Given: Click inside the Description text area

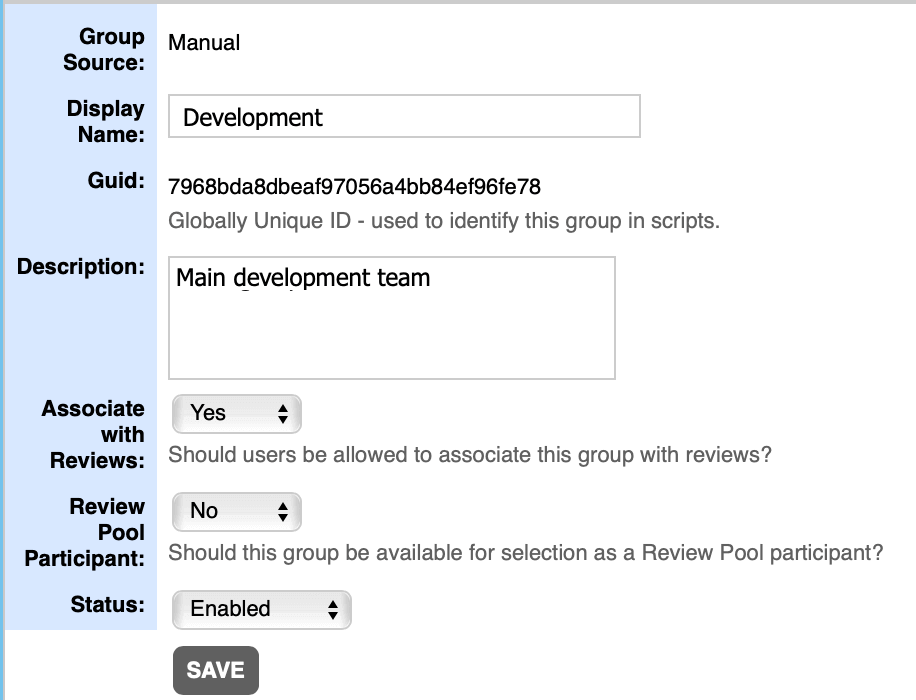Looking at the screenshot, I should click(390, 317).
